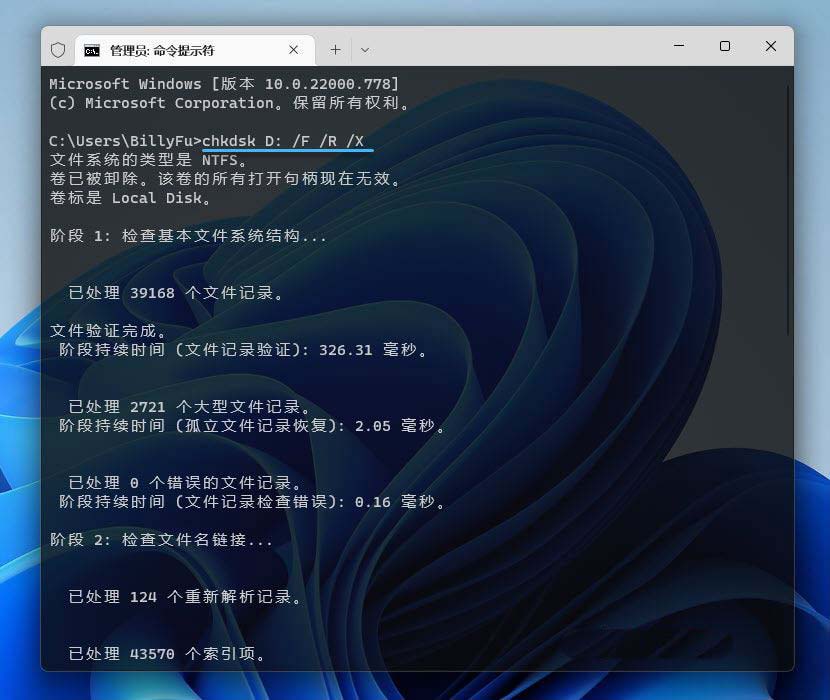
Task: Click the C:\Users\BillyFu> prompt text
Action: pos(125,141)
